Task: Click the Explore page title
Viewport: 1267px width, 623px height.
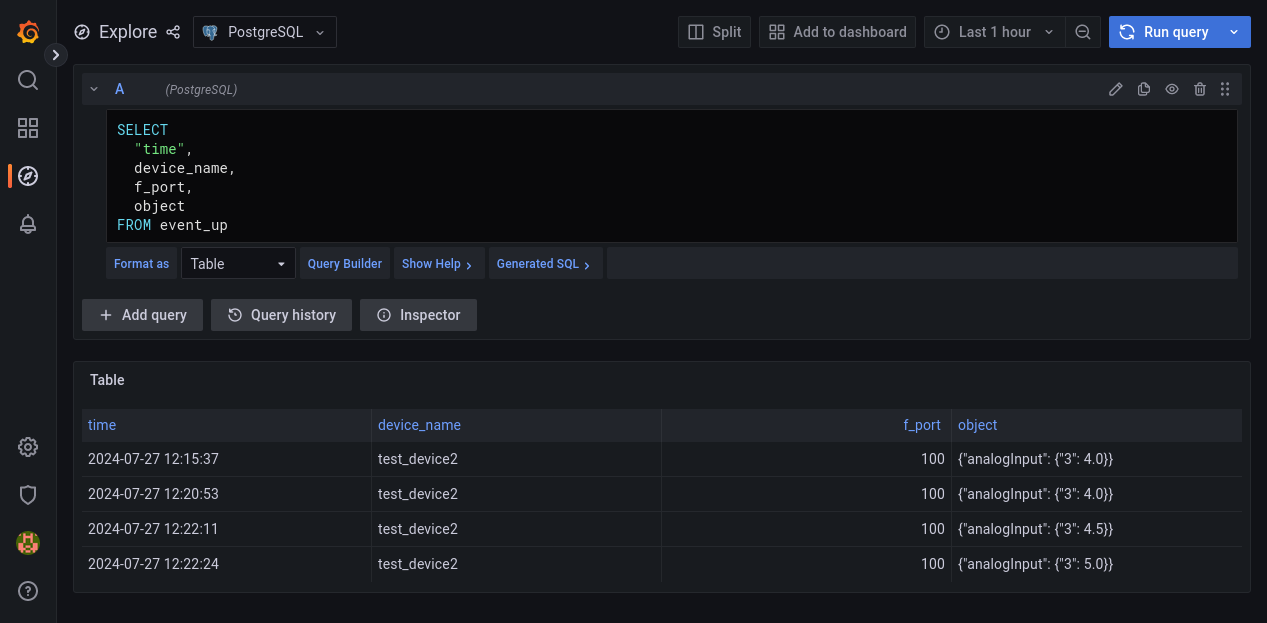Action: click(128, 32)
